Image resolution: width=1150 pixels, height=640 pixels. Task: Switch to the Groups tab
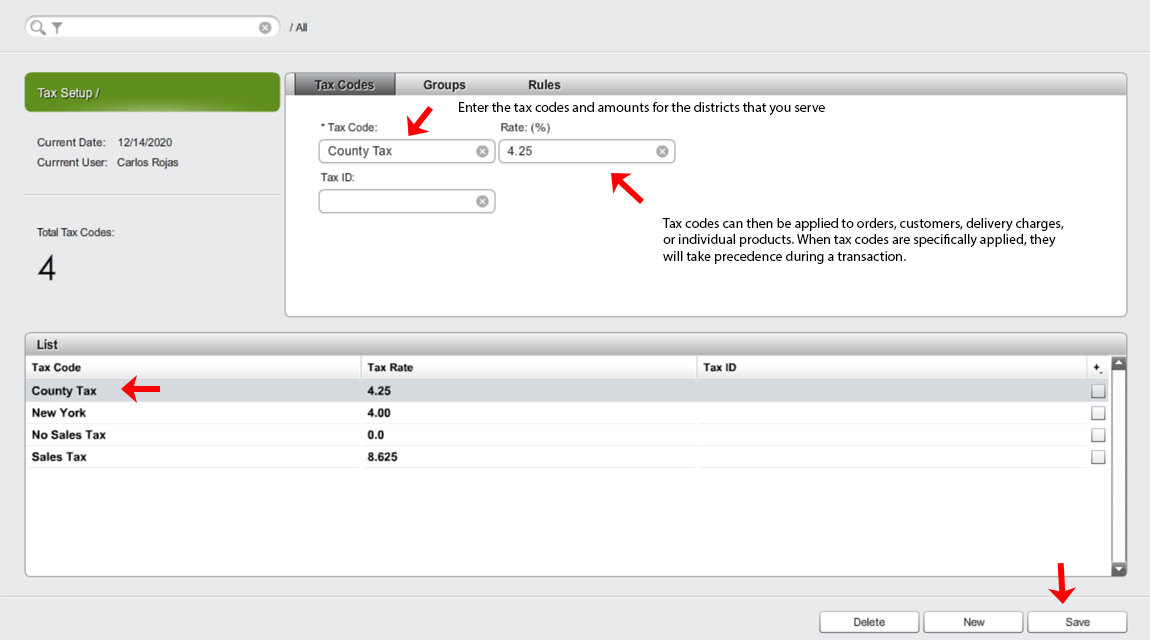(444, 85)
